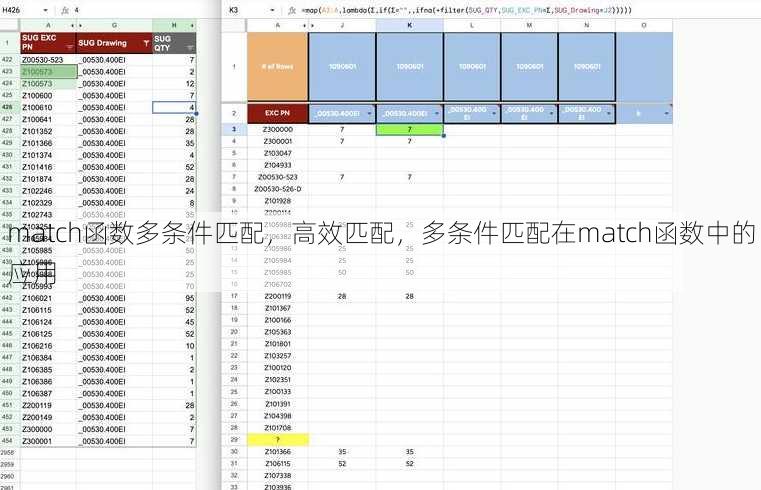
Task: Click the red 'EXC PN' header cell
Action: 278,113
